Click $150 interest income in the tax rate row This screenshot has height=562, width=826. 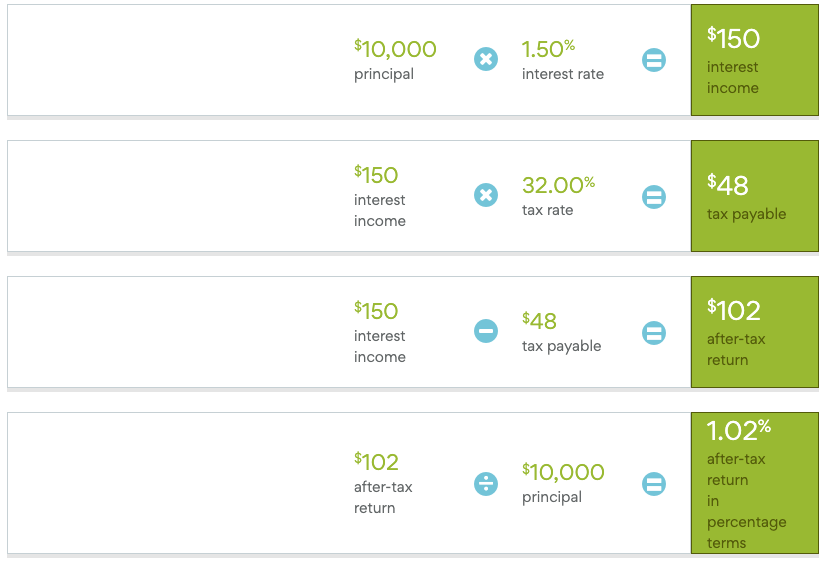coord(377,175)
